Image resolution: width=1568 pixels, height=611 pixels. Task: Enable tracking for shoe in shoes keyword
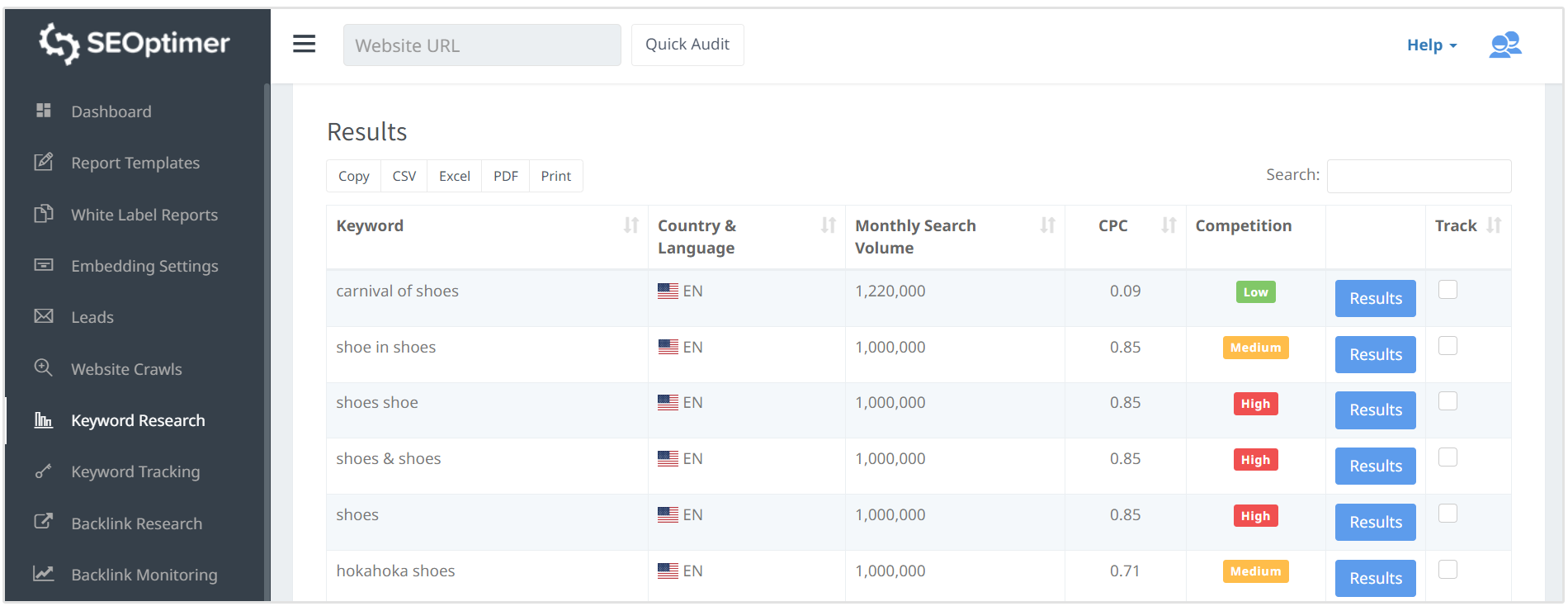tap(1448, 346)
